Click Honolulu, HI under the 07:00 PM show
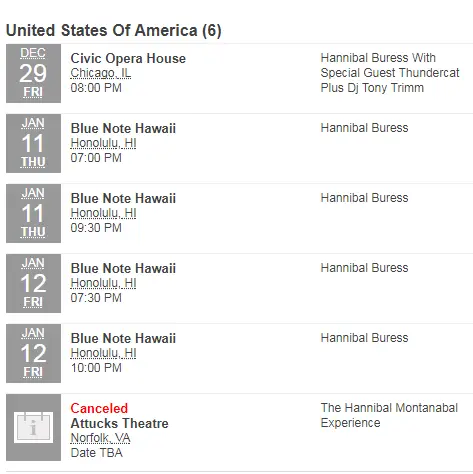The width and height of the screenshot is (473, 474). click(x=103, y=143)
